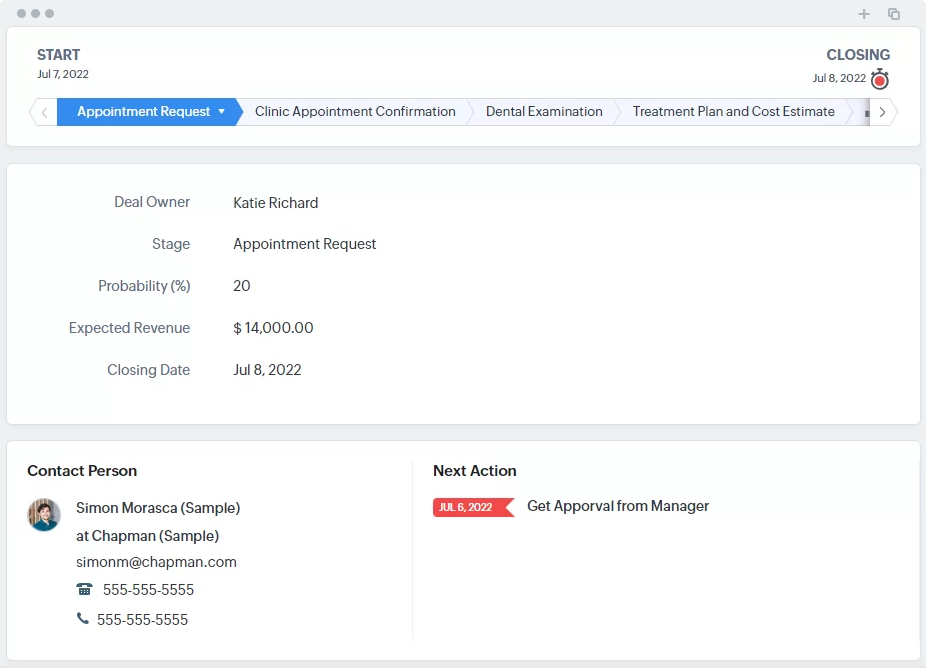Click the Deal Owner value Katie Richard
Viewport: 926px width, 668px height.
[x=275, y=203]
